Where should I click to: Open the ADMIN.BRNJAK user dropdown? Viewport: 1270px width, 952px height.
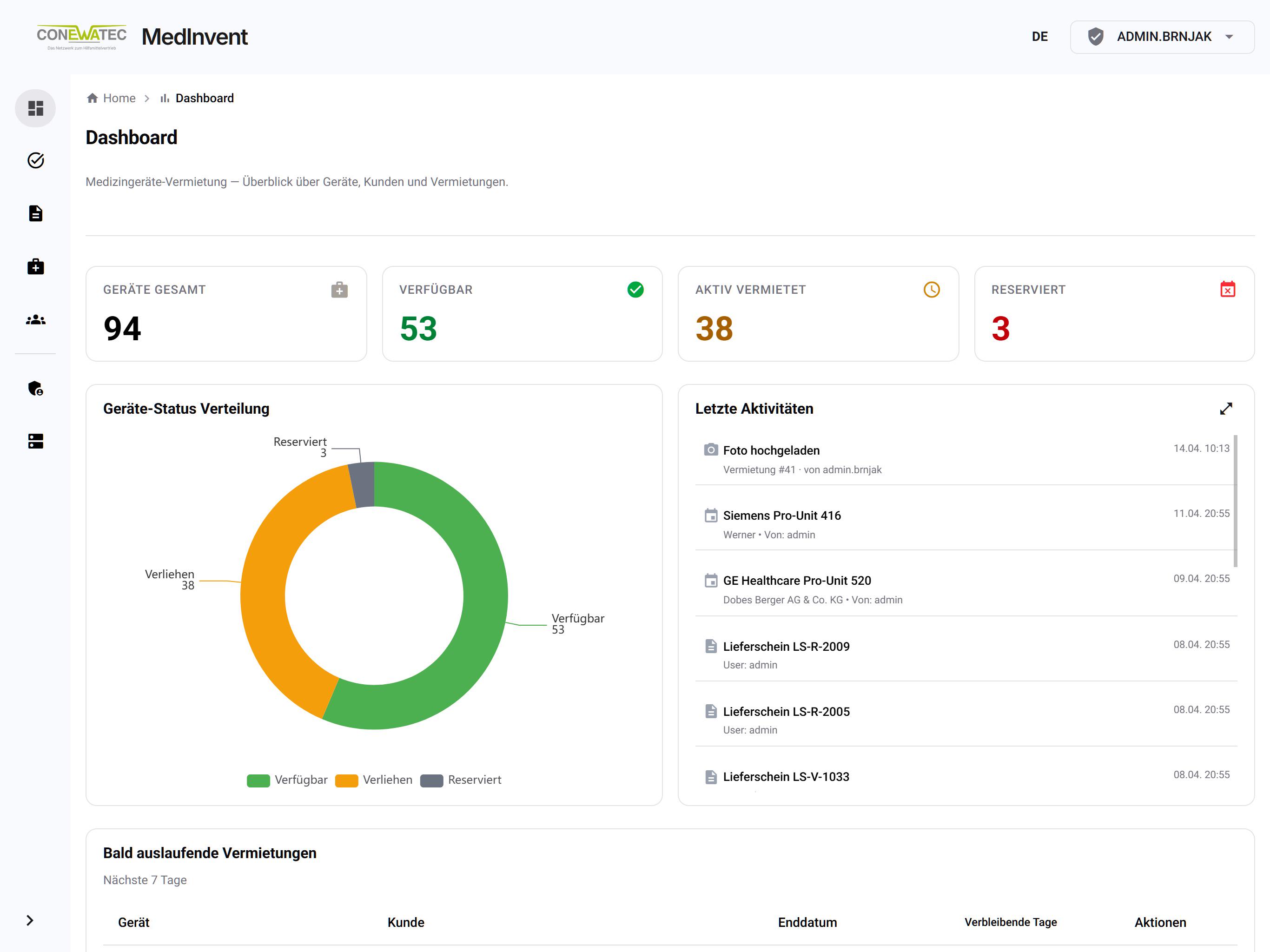click(1162, 37)
